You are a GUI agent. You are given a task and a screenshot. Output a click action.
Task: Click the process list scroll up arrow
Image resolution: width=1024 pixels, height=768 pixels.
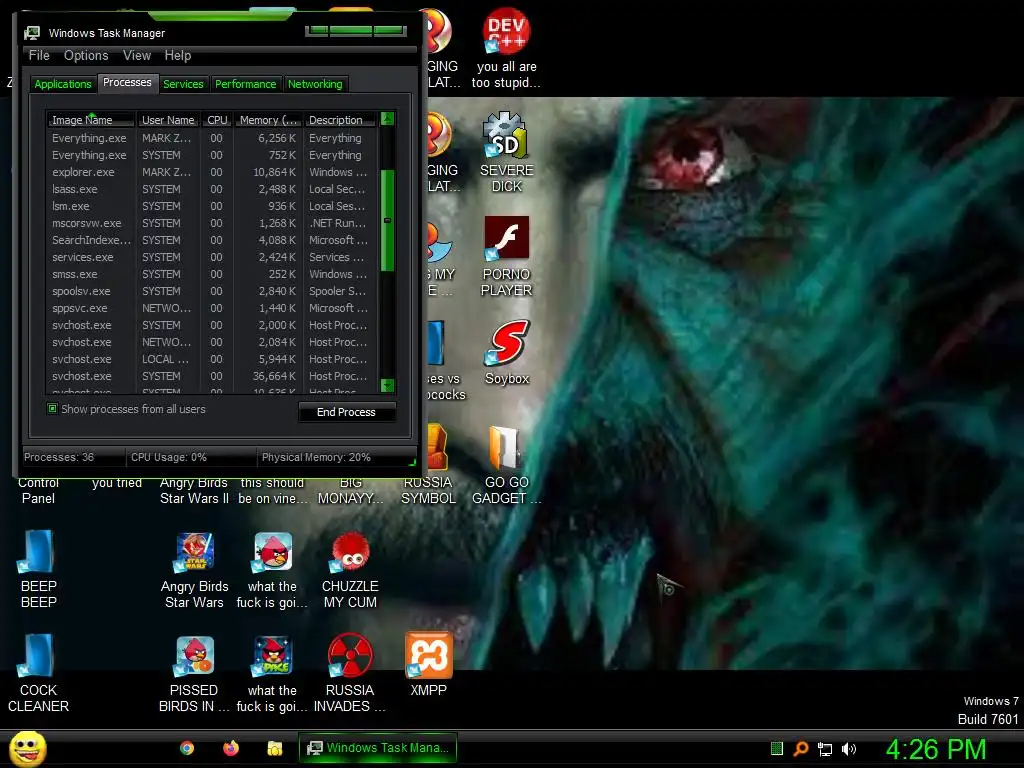[387, 119]
